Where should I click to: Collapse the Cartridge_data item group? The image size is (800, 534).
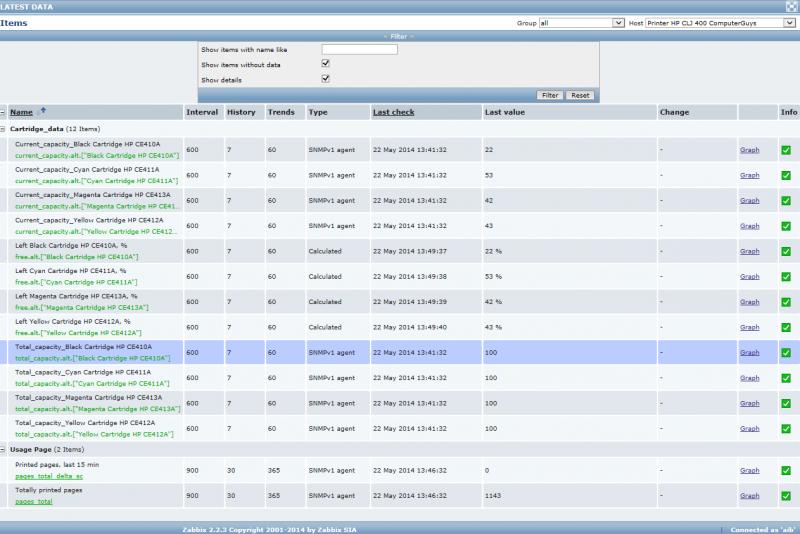(x=3, y=129)
